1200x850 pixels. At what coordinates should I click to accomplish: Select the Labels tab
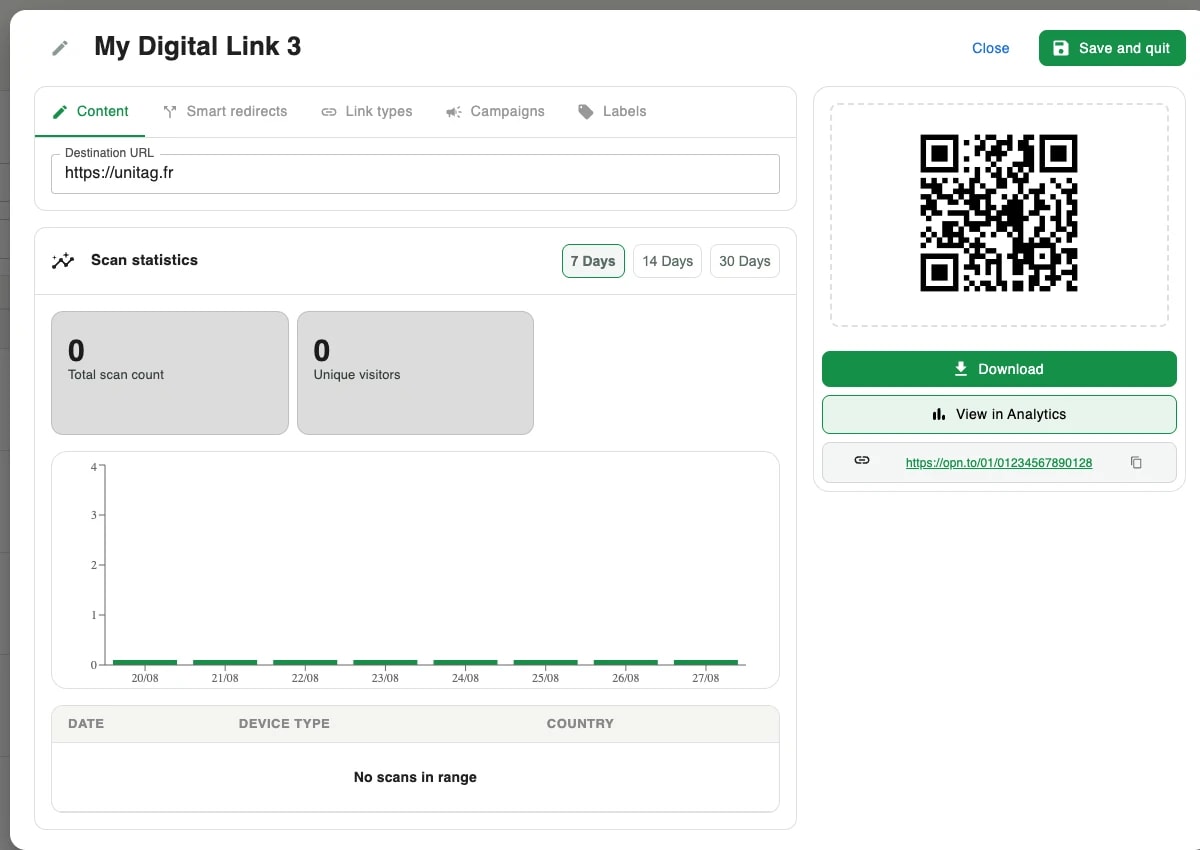click(x=612, y=111)
